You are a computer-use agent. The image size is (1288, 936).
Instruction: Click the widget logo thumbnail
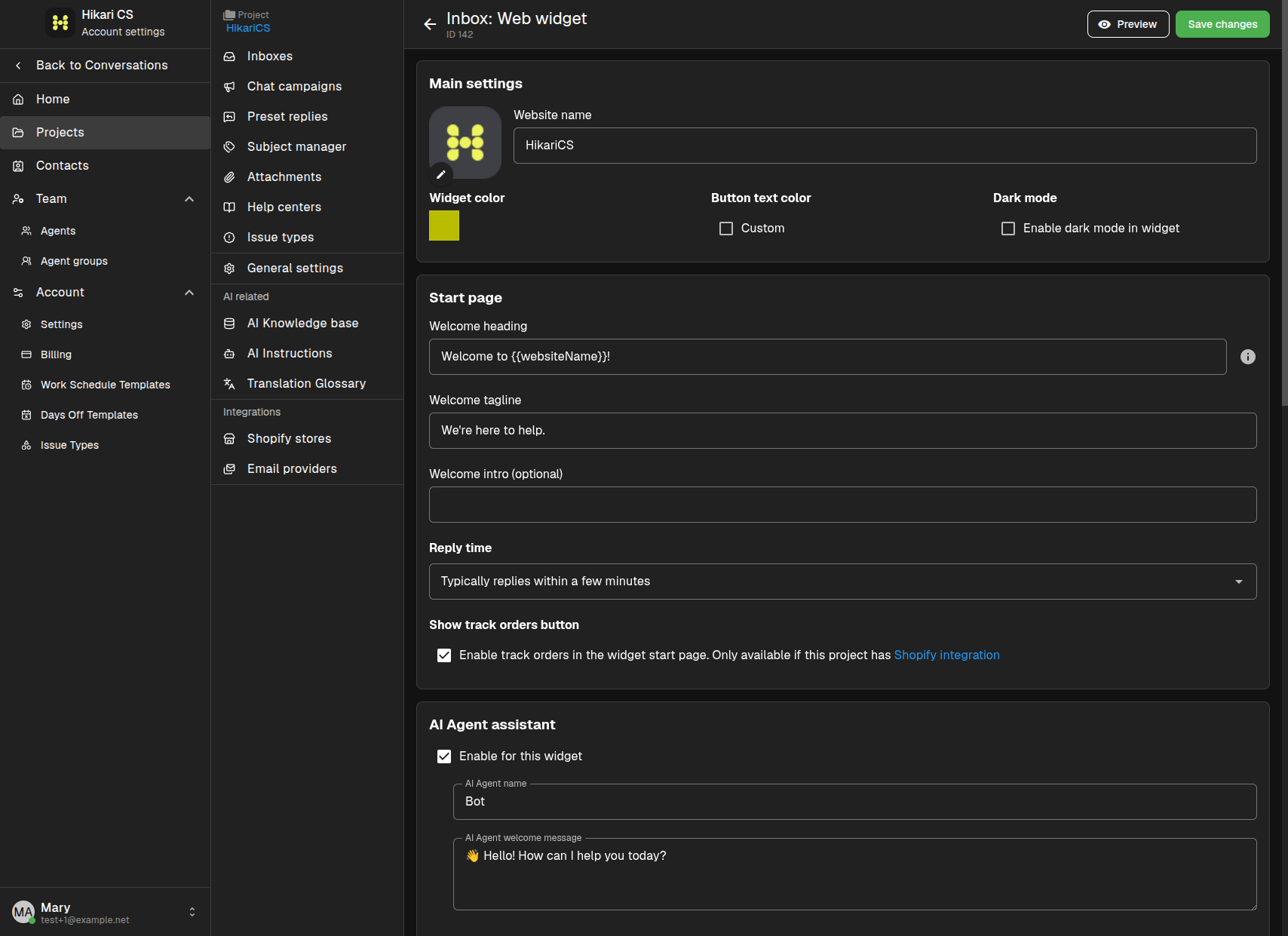point(465,143)
